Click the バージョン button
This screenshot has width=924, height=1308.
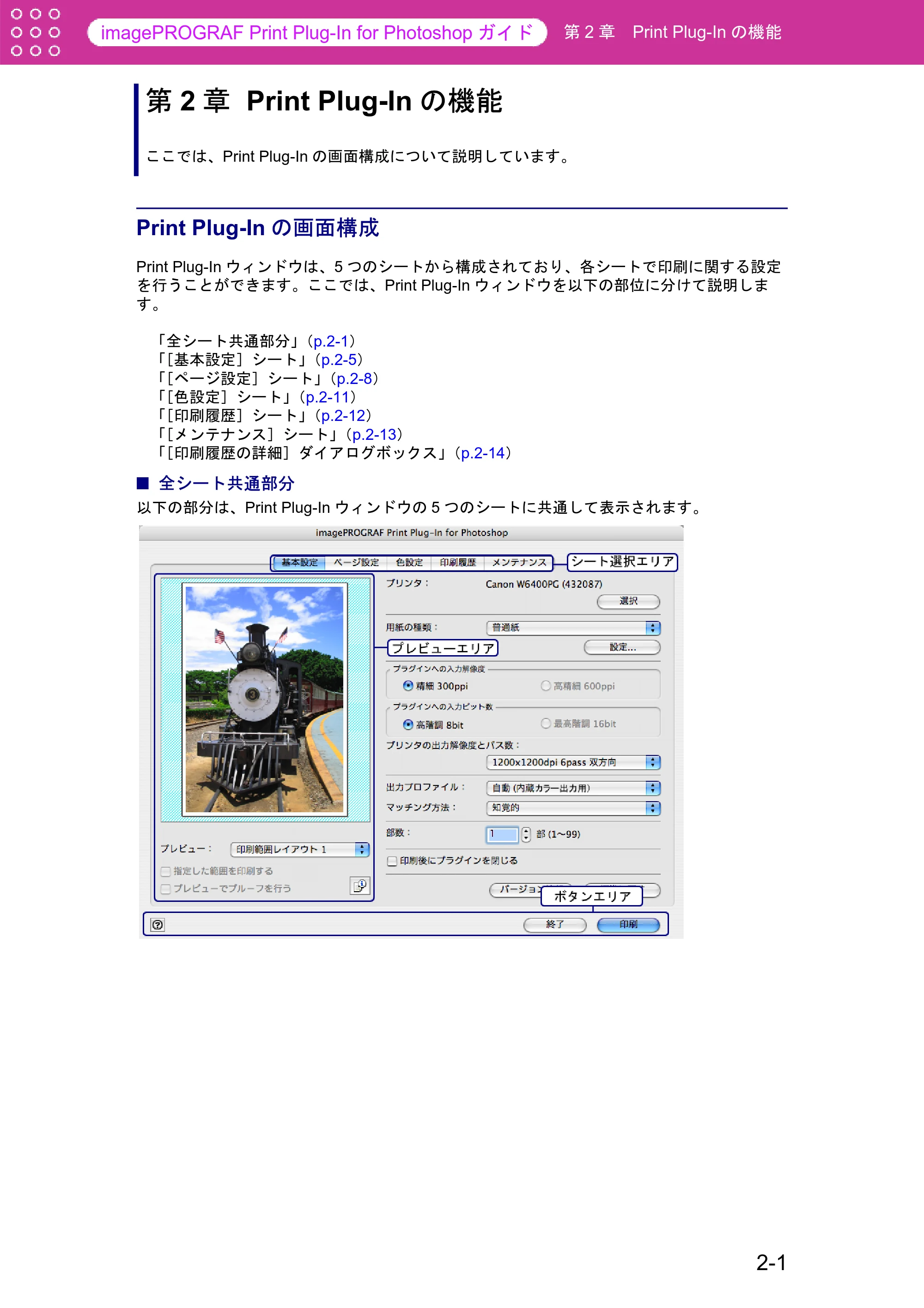(x=516, y=889)
